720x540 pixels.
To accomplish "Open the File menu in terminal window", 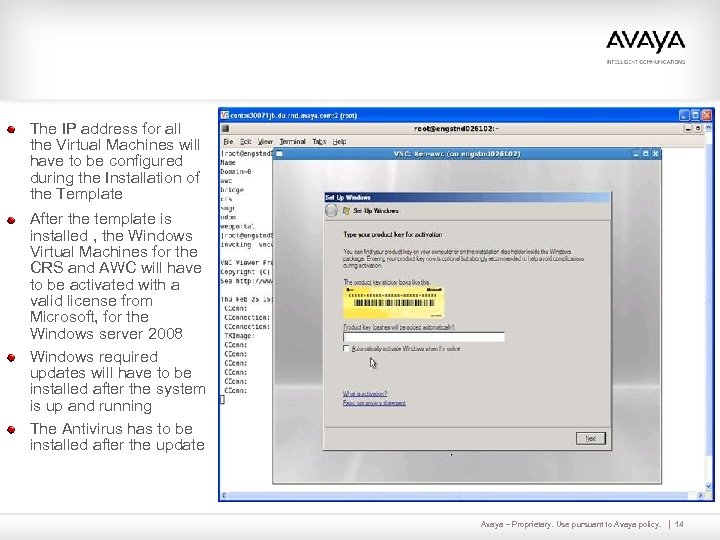I will click(228, 141).
